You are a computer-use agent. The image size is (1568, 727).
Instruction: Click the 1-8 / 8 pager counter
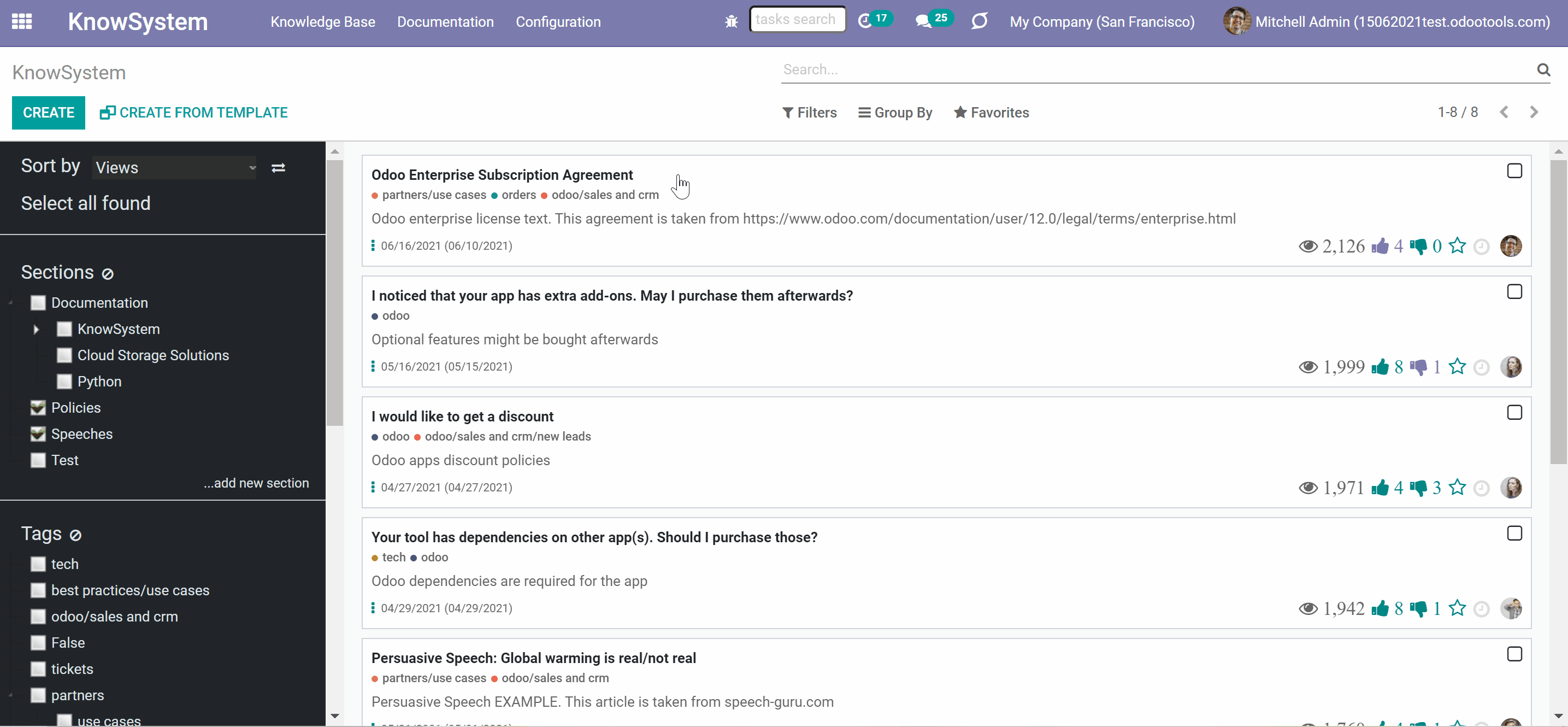click(1458, 112)
